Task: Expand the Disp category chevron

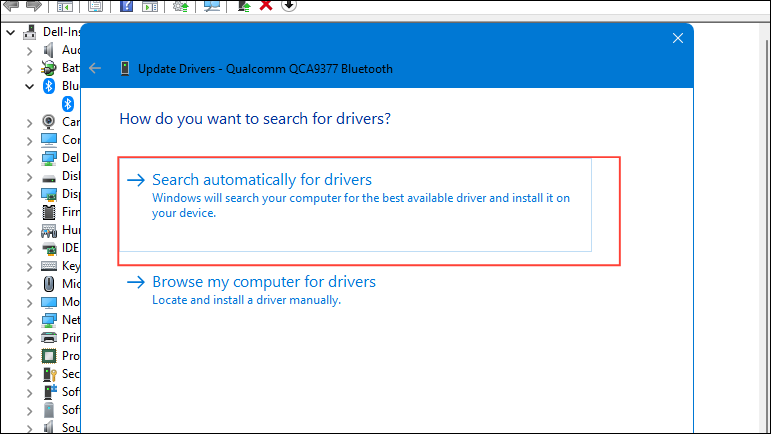Action: (x=30, y=195)
